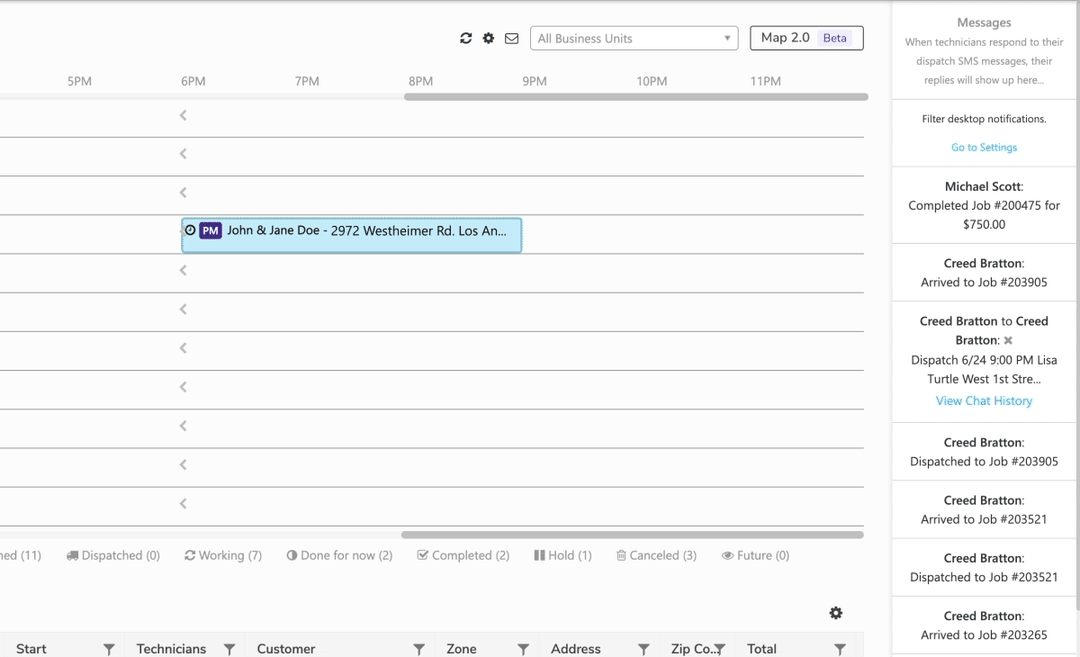Open the table settings gear above the Total column
Viewport: 1080px width, 657px height.
(x=835, y=613)
